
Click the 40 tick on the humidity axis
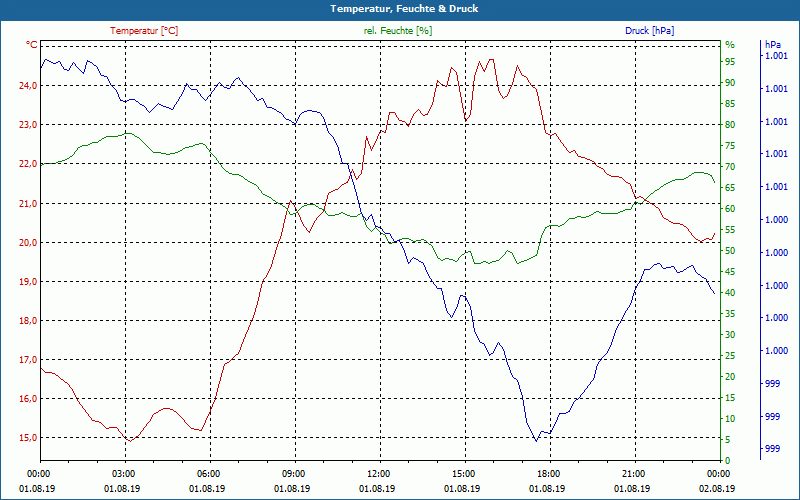(730, 293)
